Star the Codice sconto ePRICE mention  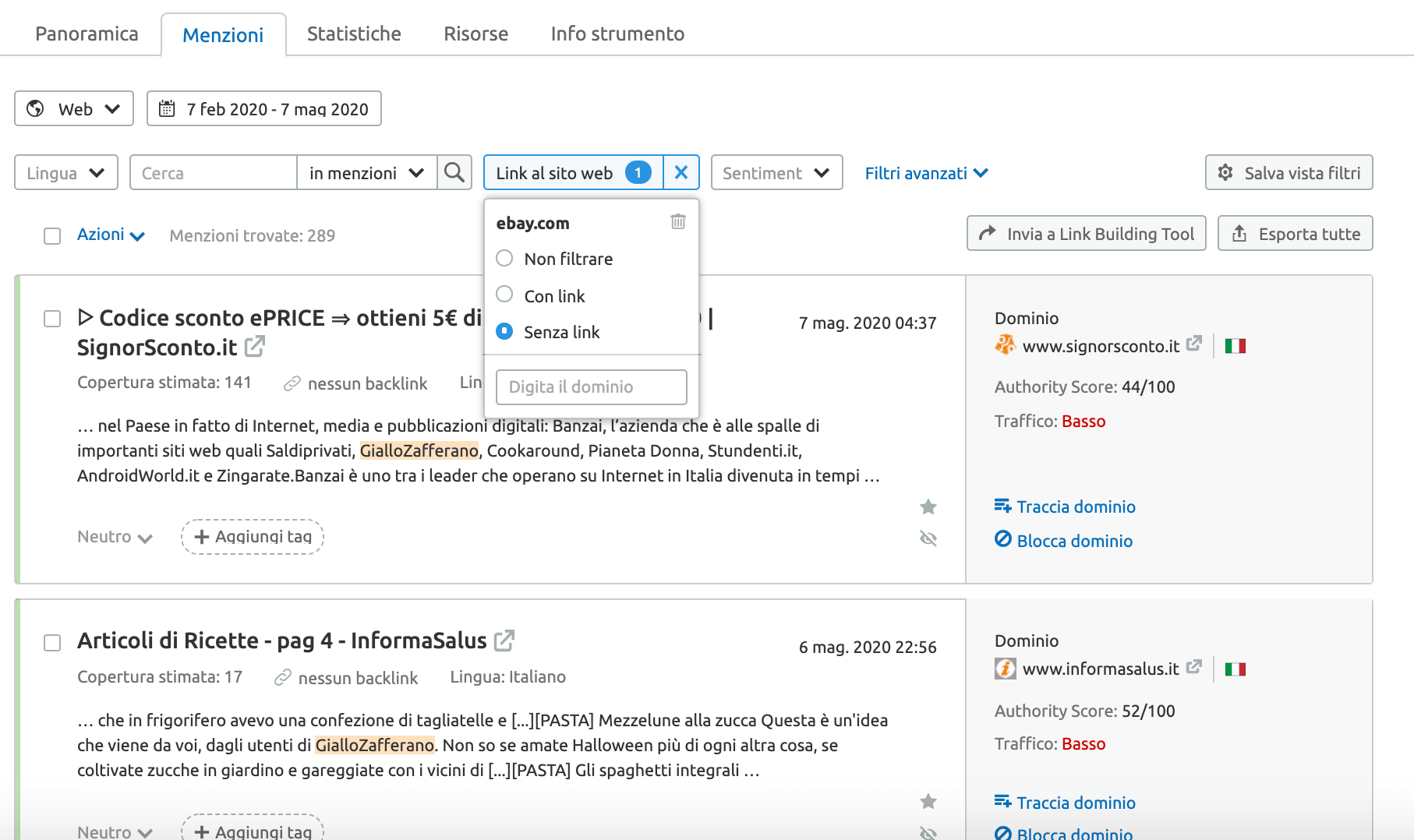pyautogui.click(x=928, y=507)
